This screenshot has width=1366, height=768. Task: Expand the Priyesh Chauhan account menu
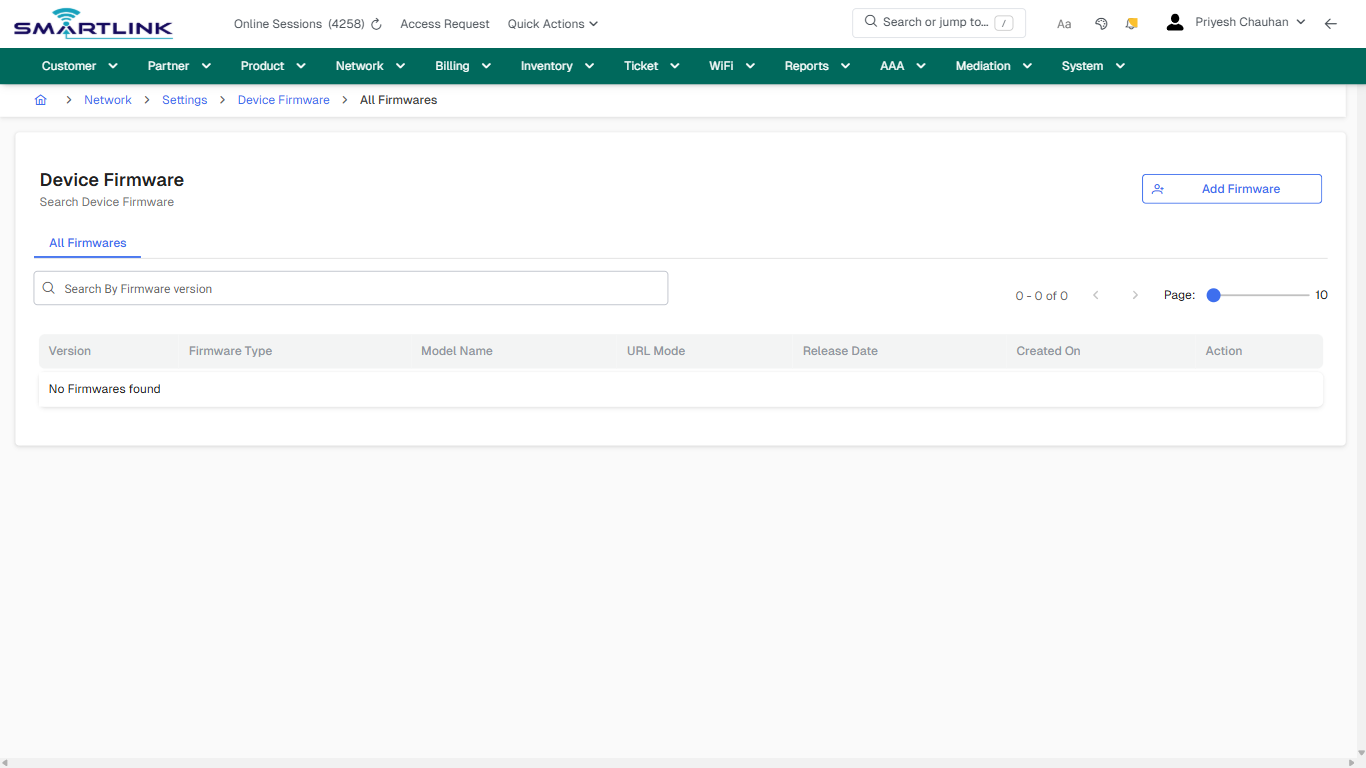coord(1301,21)
